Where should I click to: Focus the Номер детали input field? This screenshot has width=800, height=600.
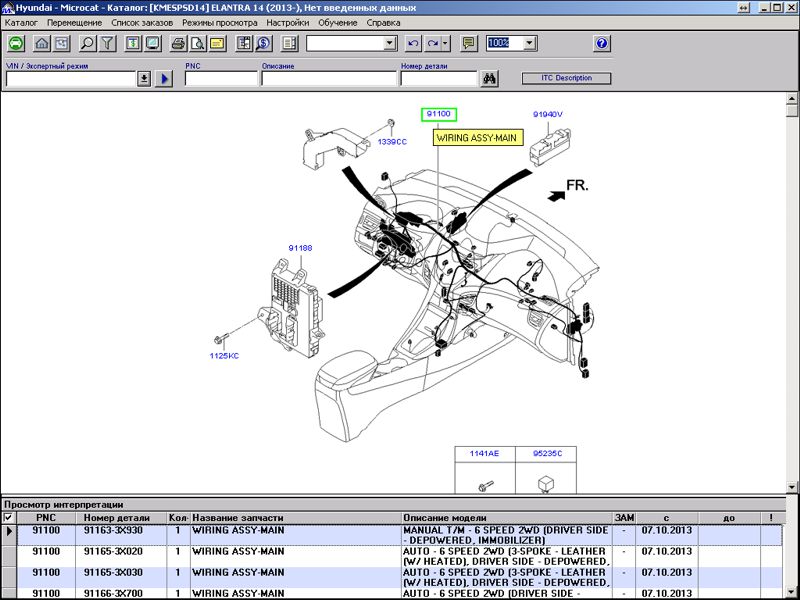439,79
